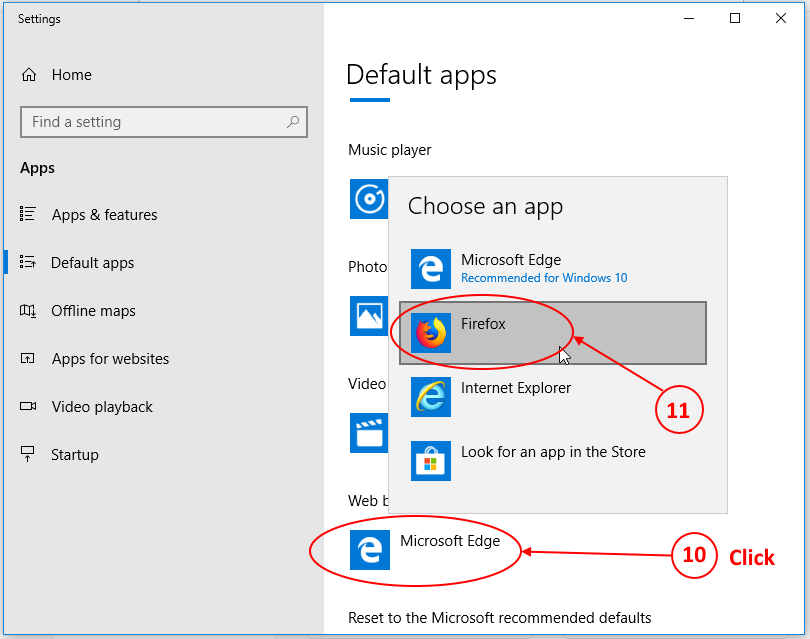Click current web browser Microsoft Edge label
Screen dimensions: 810x639
tap(450, 540)
